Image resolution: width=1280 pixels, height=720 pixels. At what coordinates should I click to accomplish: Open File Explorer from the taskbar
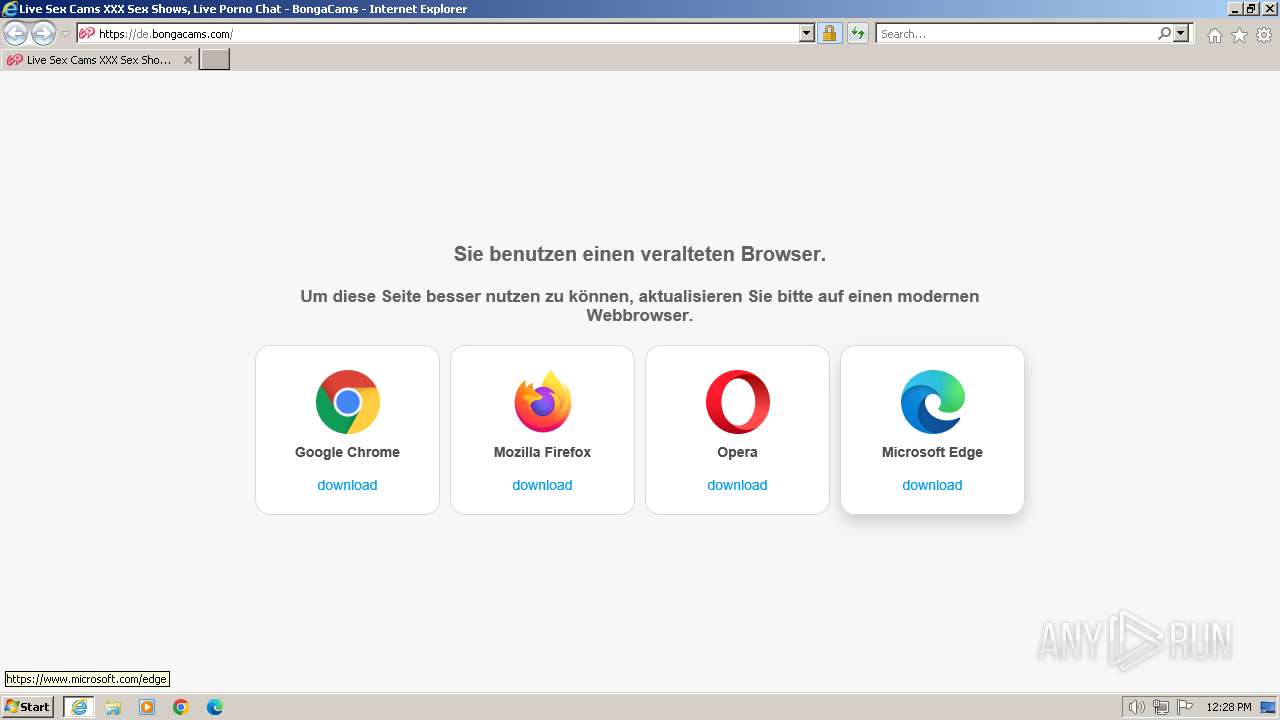[113, 707]
